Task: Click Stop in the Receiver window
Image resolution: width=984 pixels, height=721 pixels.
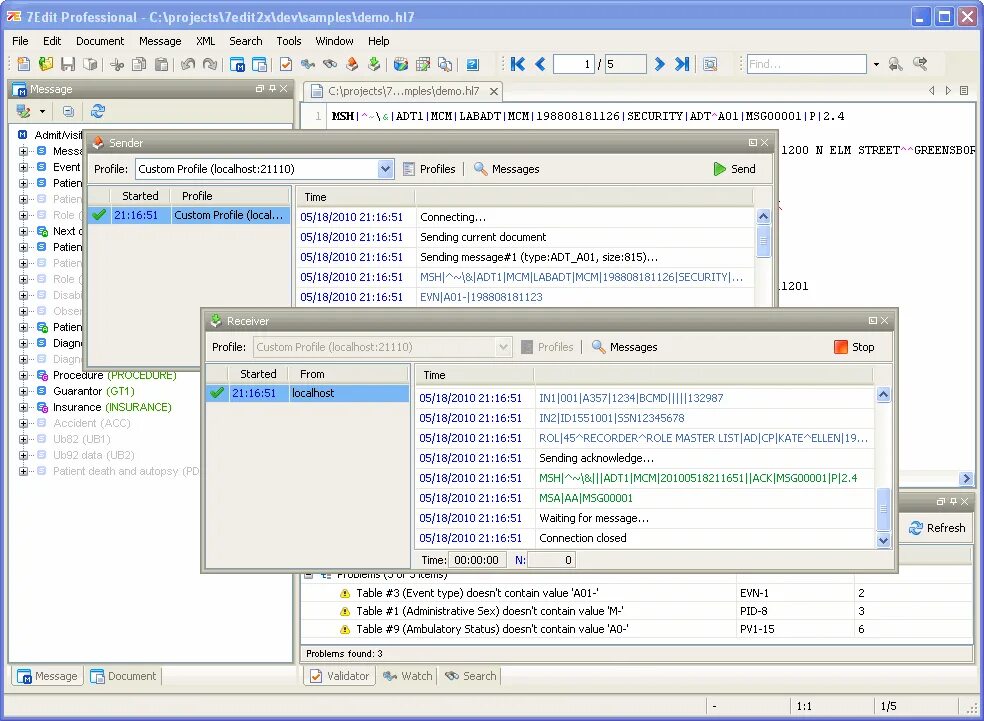Action: (x=854, y=347)
